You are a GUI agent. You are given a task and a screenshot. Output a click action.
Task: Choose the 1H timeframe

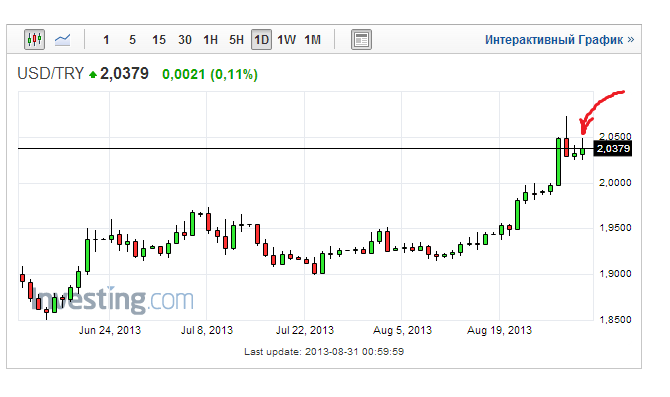point(210,40)
